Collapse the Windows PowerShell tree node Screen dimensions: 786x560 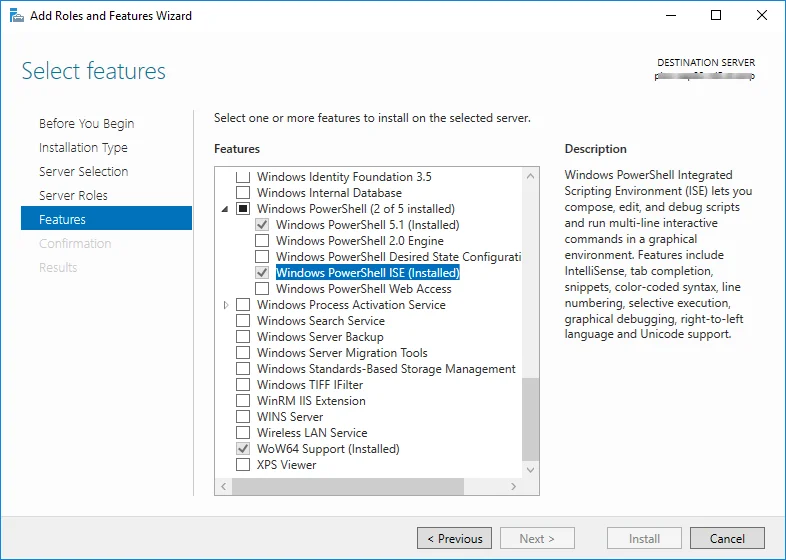(x=225, y=209)
